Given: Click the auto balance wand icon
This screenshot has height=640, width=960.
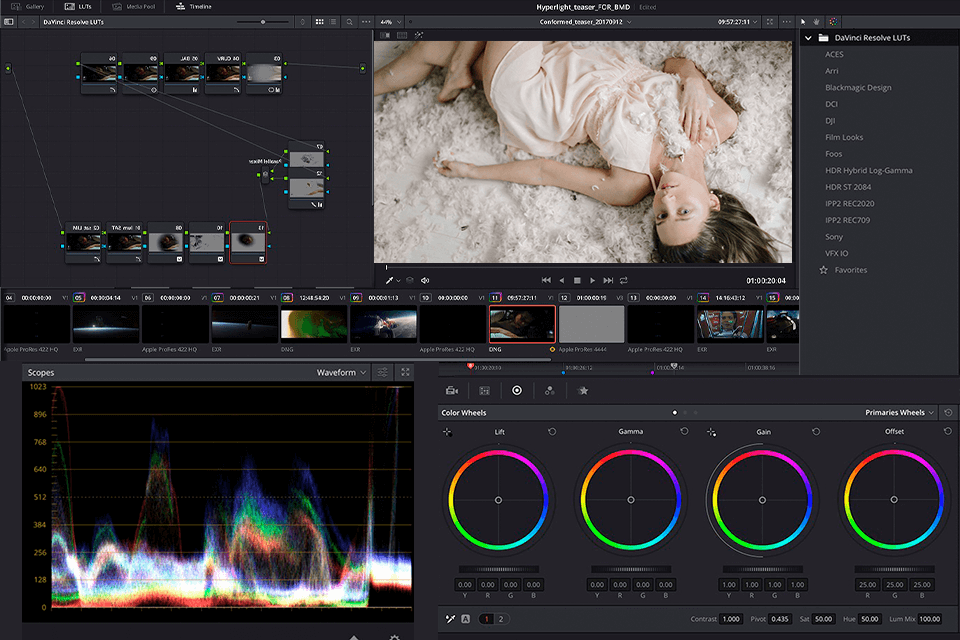Looking at the screenshot, I should [450, 619].
